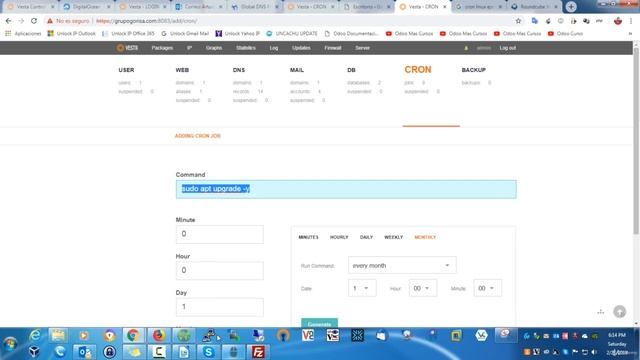Open Firefox in the taskbar
The height and width of the screenshot is (360, 640).
(158, 336)
